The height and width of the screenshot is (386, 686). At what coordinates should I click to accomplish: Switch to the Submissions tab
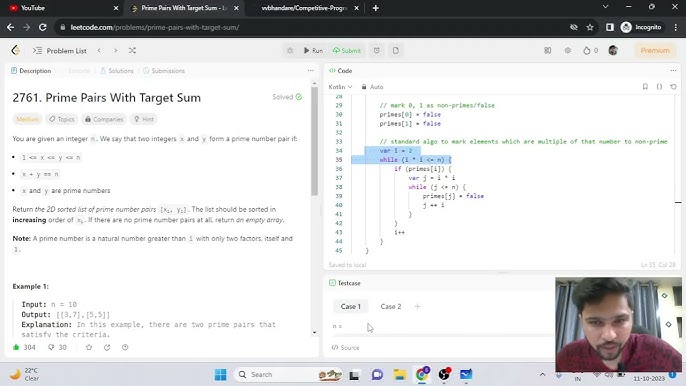pos(164,70)
